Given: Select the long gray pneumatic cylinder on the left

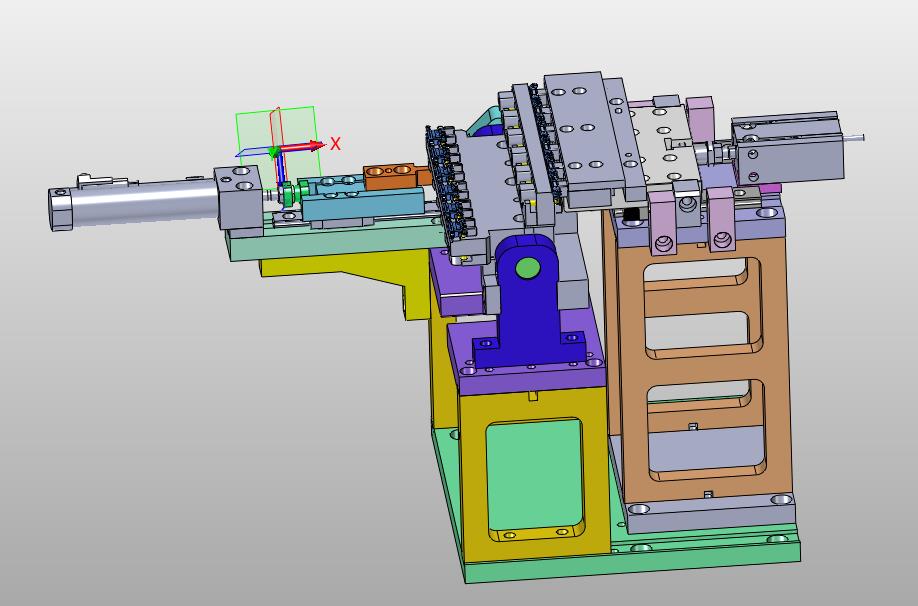Looking at the screenshot, I should (x=143, y=201).
